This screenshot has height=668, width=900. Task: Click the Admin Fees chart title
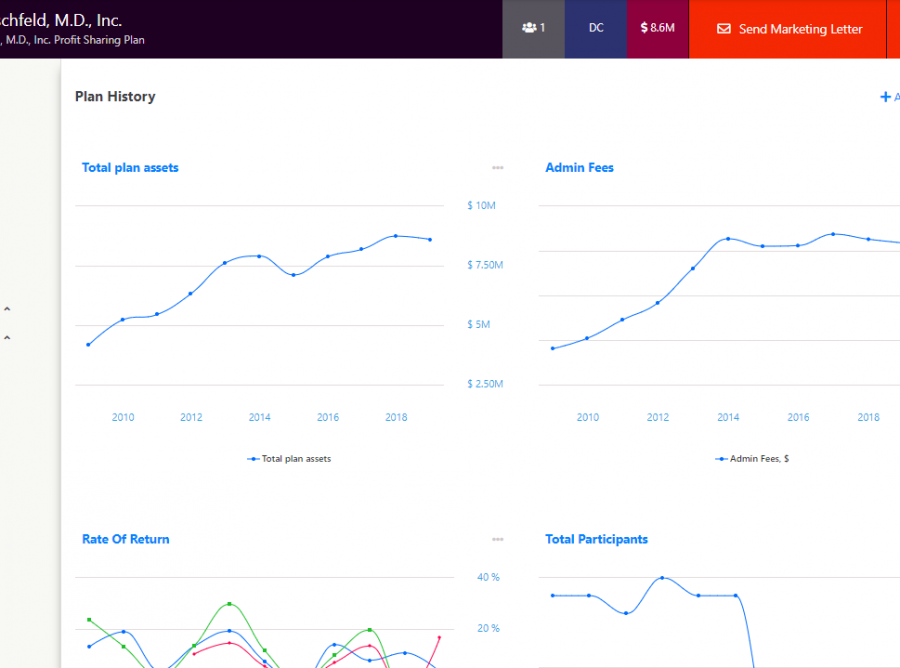click(579, 168)
